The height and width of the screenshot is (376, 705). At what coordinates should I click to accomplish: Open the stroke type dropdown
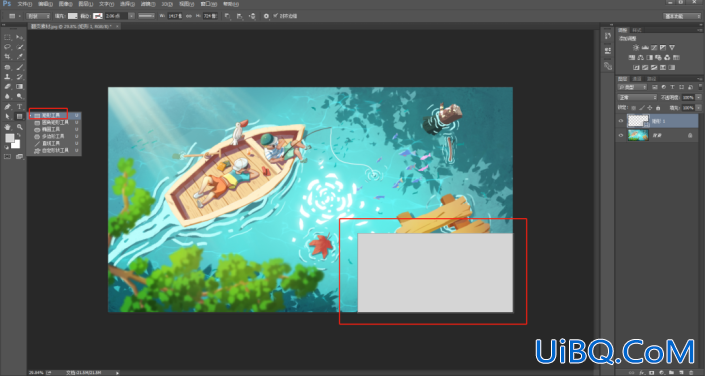click(x=146, y=16)
